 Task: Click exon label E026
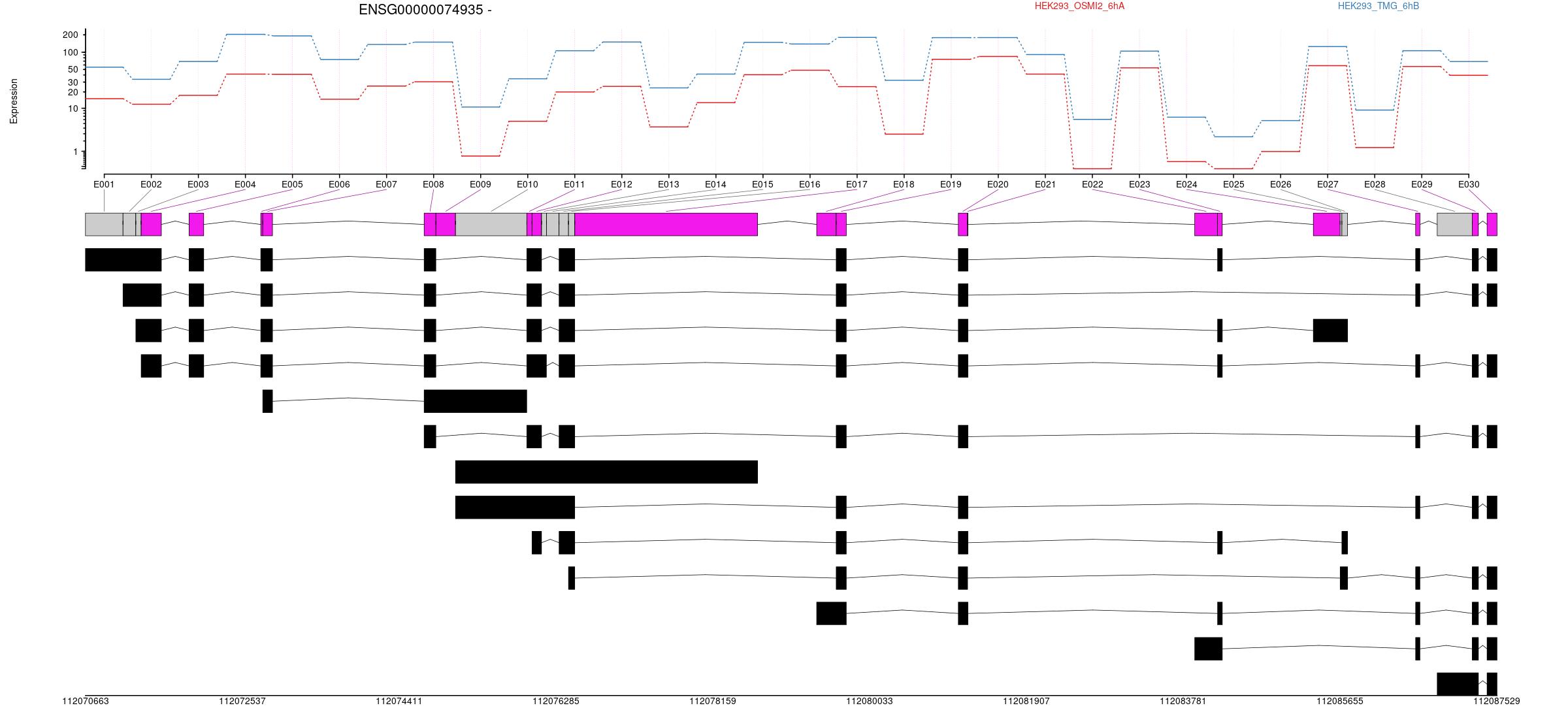pyautogui.click(x=1281, y=184)
